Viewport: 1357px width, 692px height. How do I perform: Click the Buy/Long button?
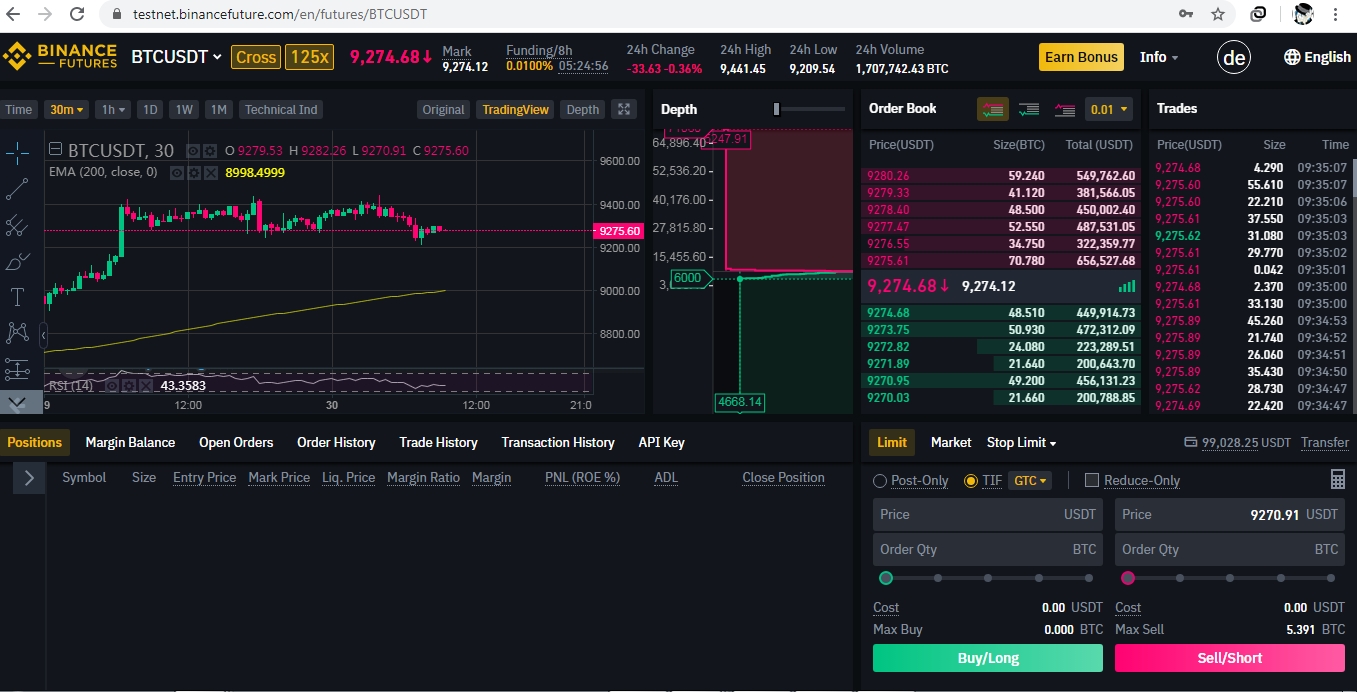click(988, 658)
